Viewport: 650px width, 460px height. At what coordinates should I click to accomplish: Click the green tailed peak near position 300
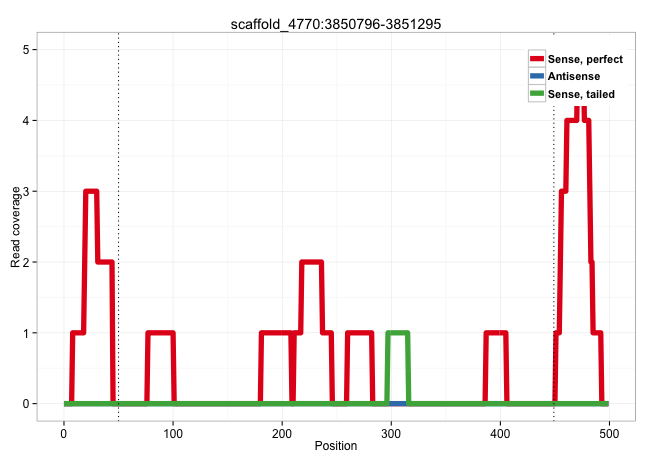[x=398, y=333]
